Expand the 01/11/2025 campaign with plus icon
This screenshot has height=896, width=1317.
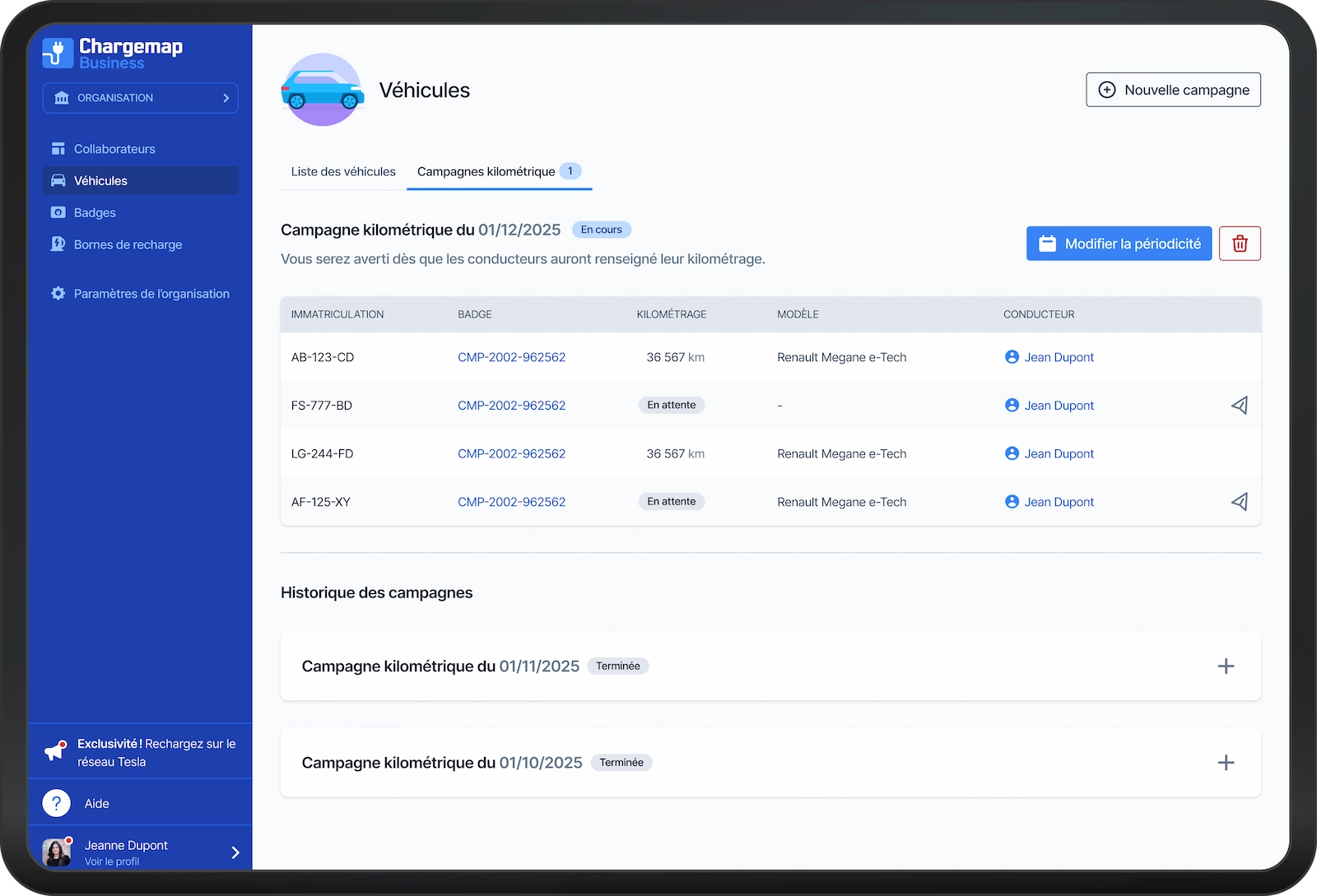[1226, 666]
